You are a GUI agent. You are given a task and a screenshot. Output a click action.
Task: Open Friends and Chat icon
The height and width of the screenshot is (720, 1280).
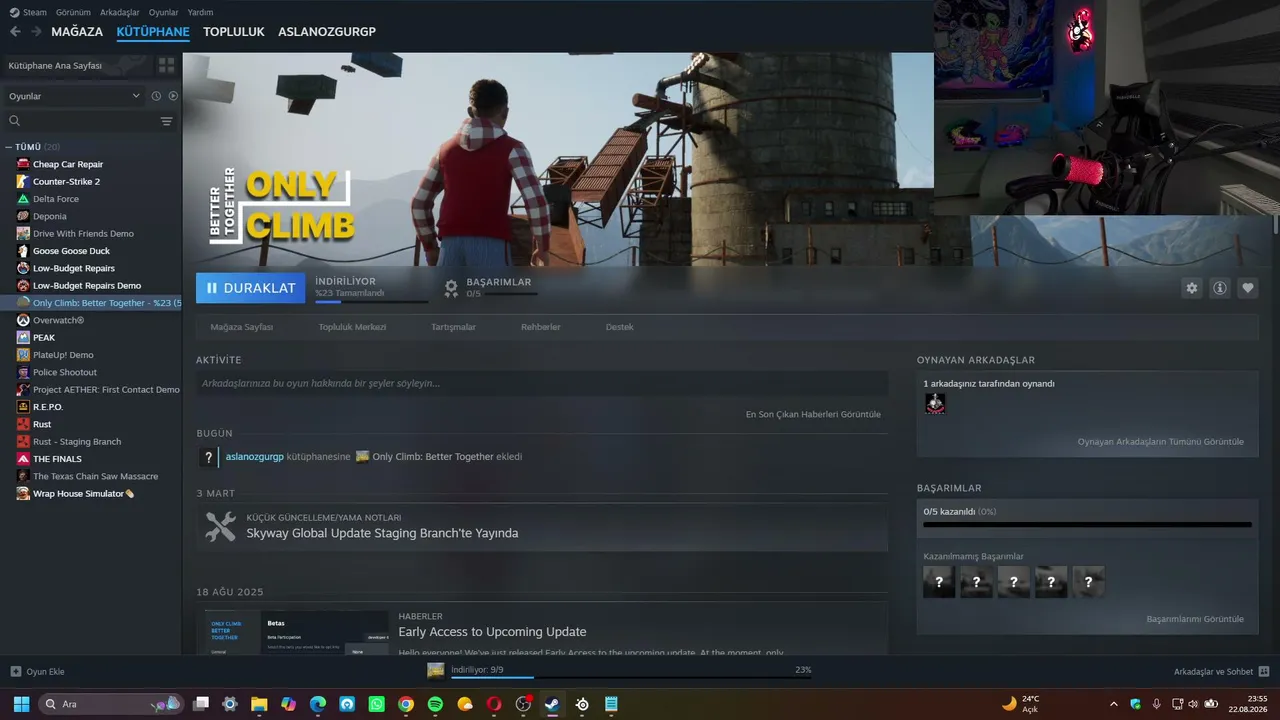[1264, 671]
